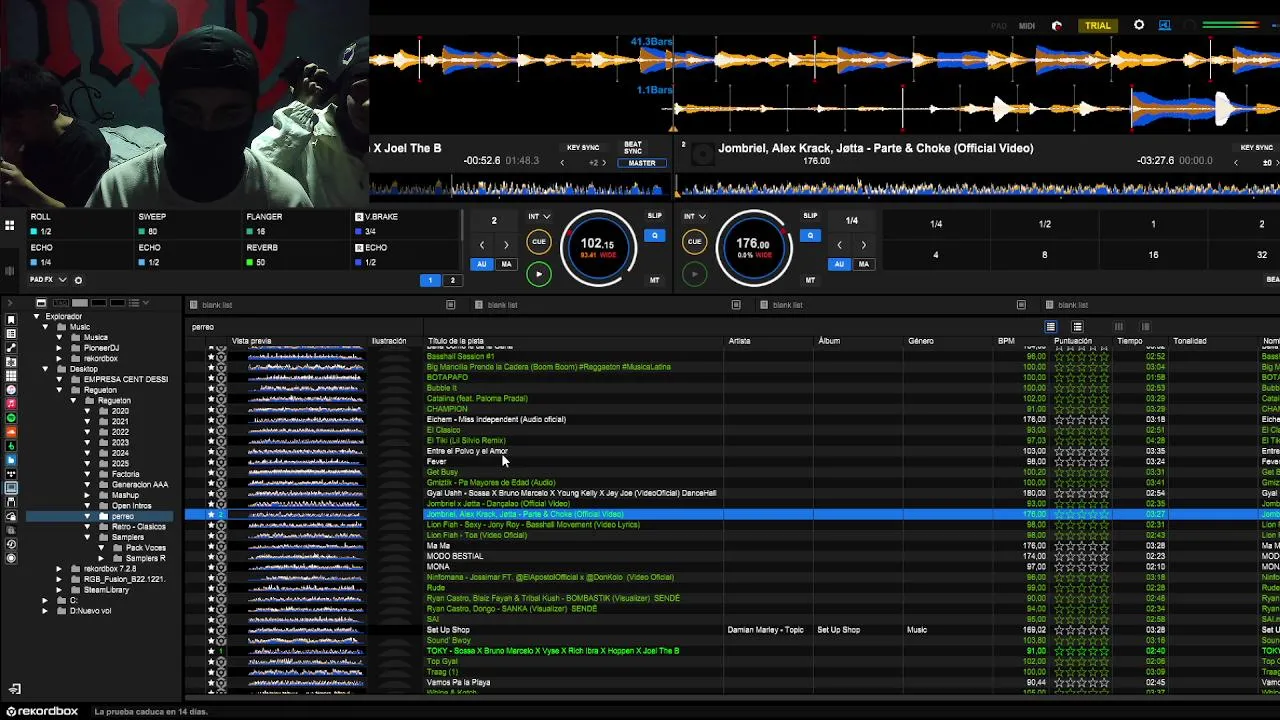Toggle SLIP on deck 2

(810, 216)
